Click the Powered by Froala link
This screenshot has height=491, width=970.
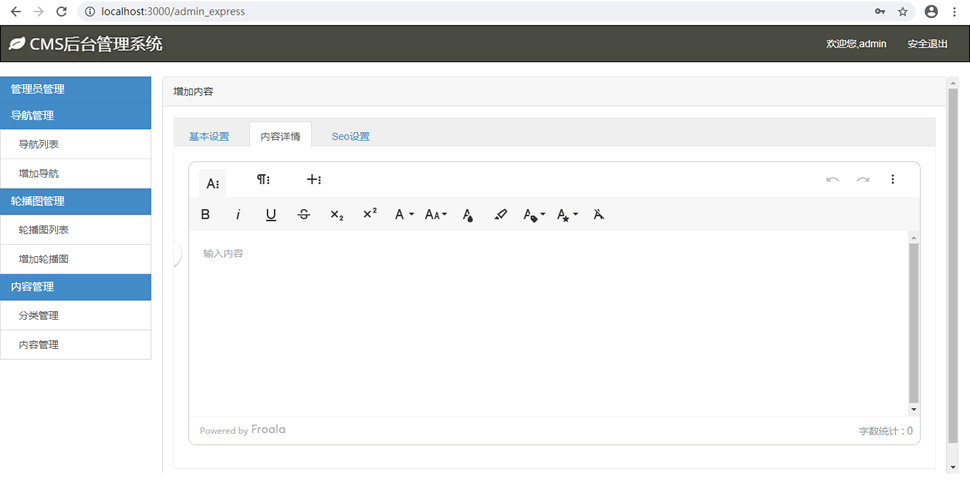242,430
